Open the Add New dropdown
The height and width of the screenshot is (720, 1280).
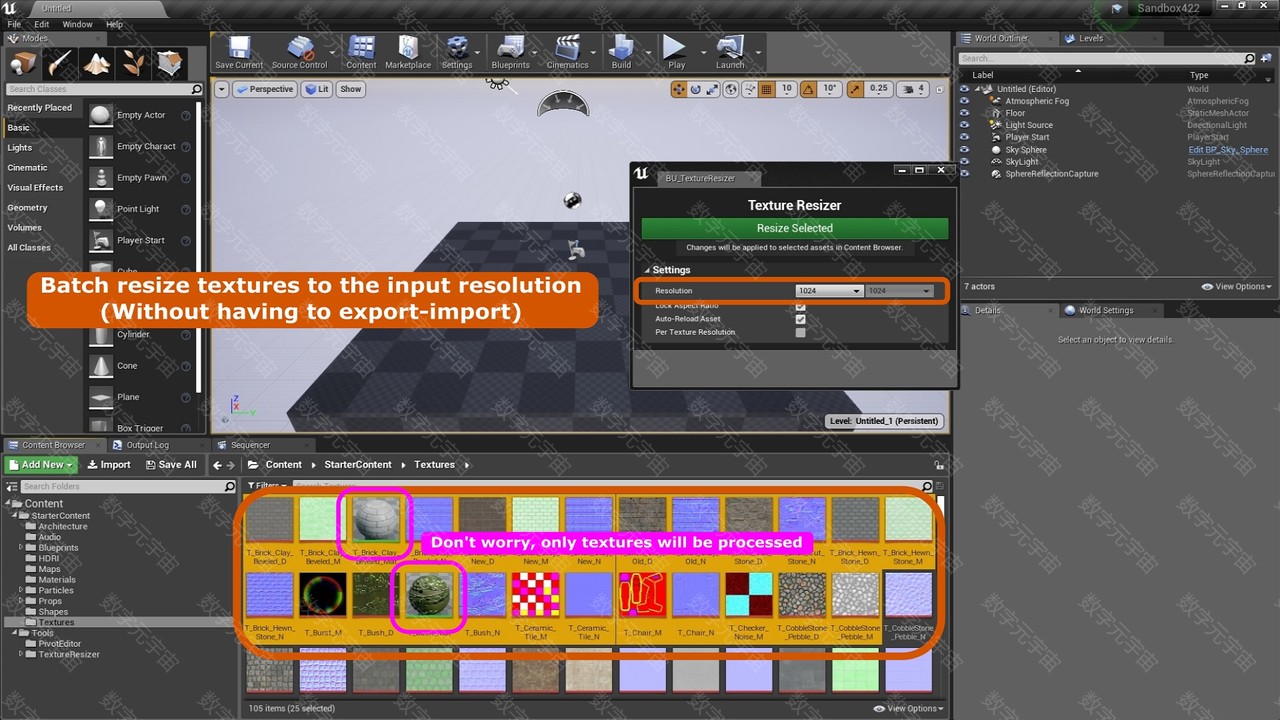pos(39,465)
